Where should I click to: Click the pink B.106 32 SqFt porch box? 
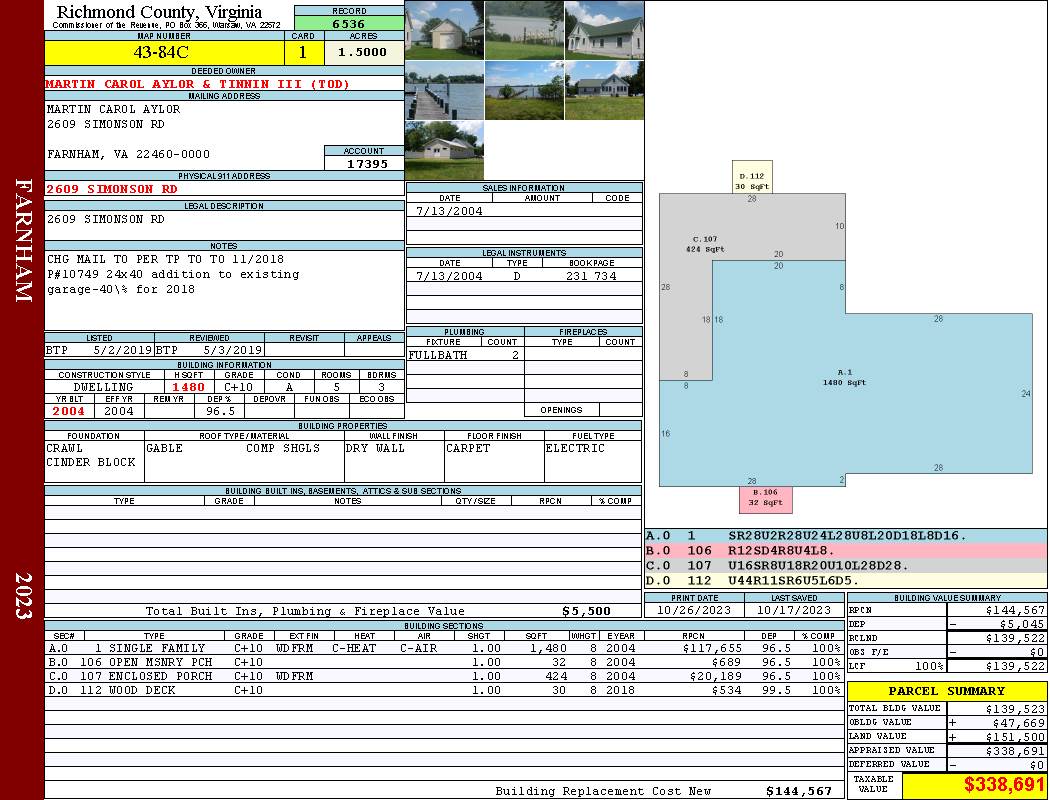click(x=765, y=498)
